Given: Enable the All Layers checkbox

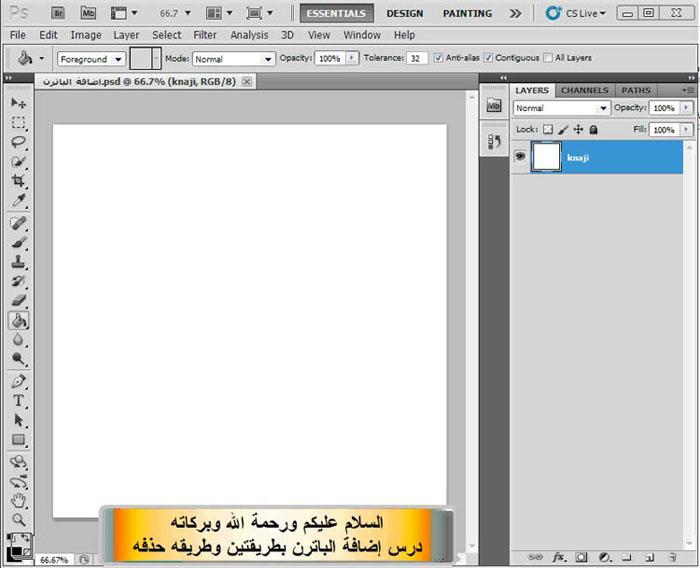Looking at the screenshot, I should point(548,58).
